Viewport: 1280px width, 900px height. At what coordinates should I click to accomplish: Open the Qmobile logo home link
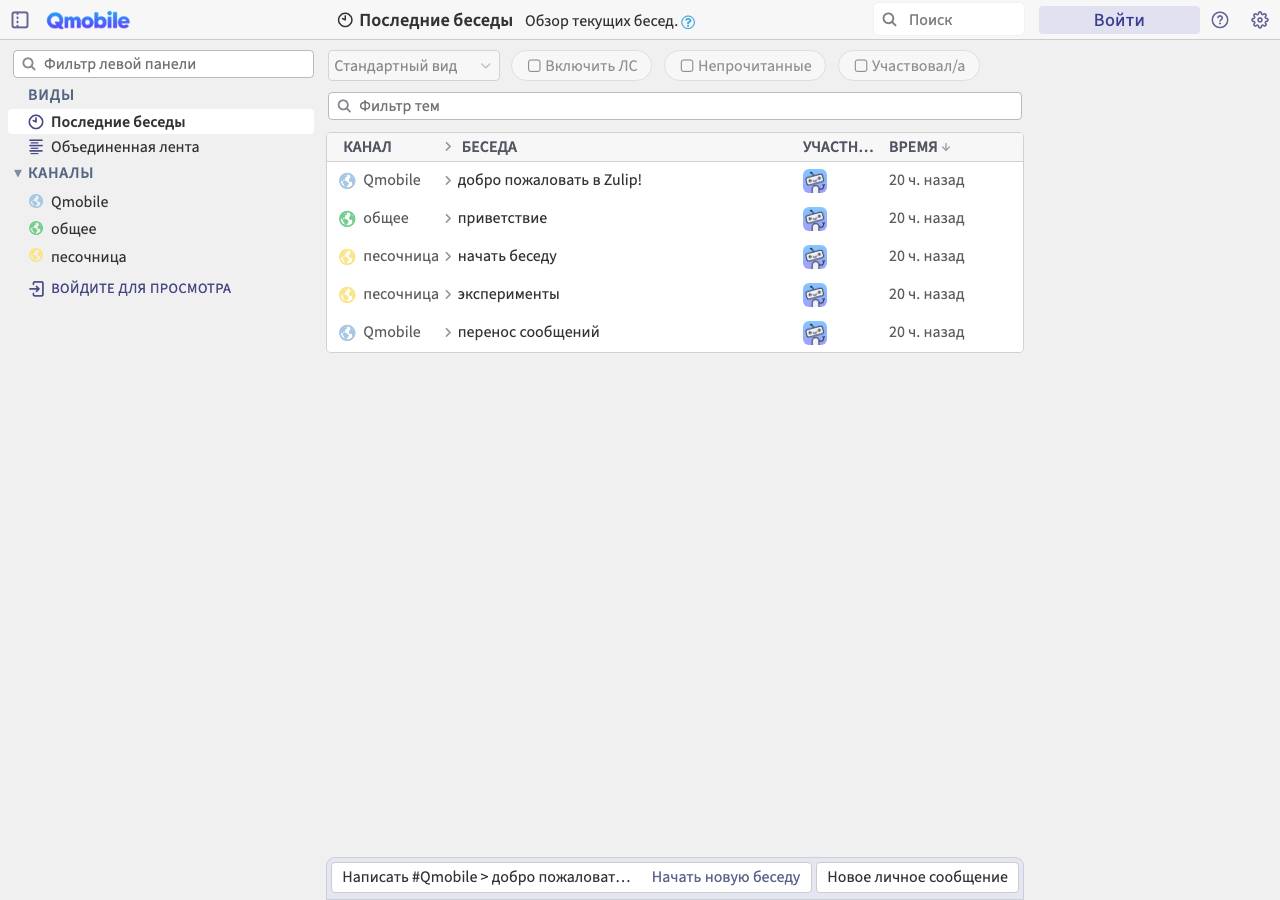coord(88,20)
